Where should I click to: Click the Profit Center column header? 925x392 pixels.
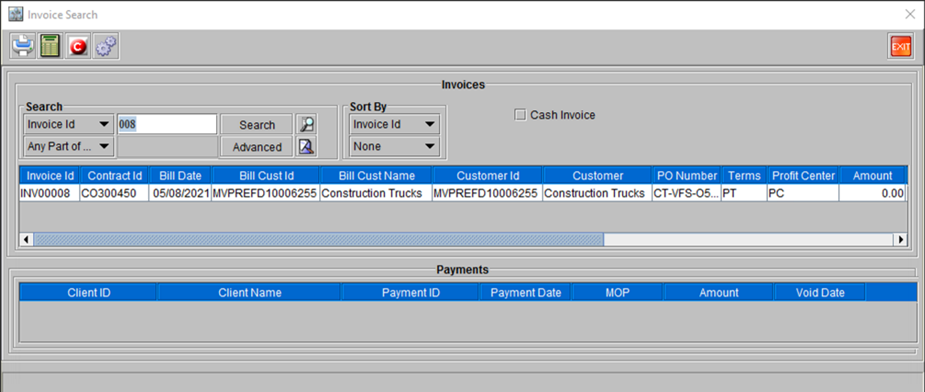click(803, 175)
